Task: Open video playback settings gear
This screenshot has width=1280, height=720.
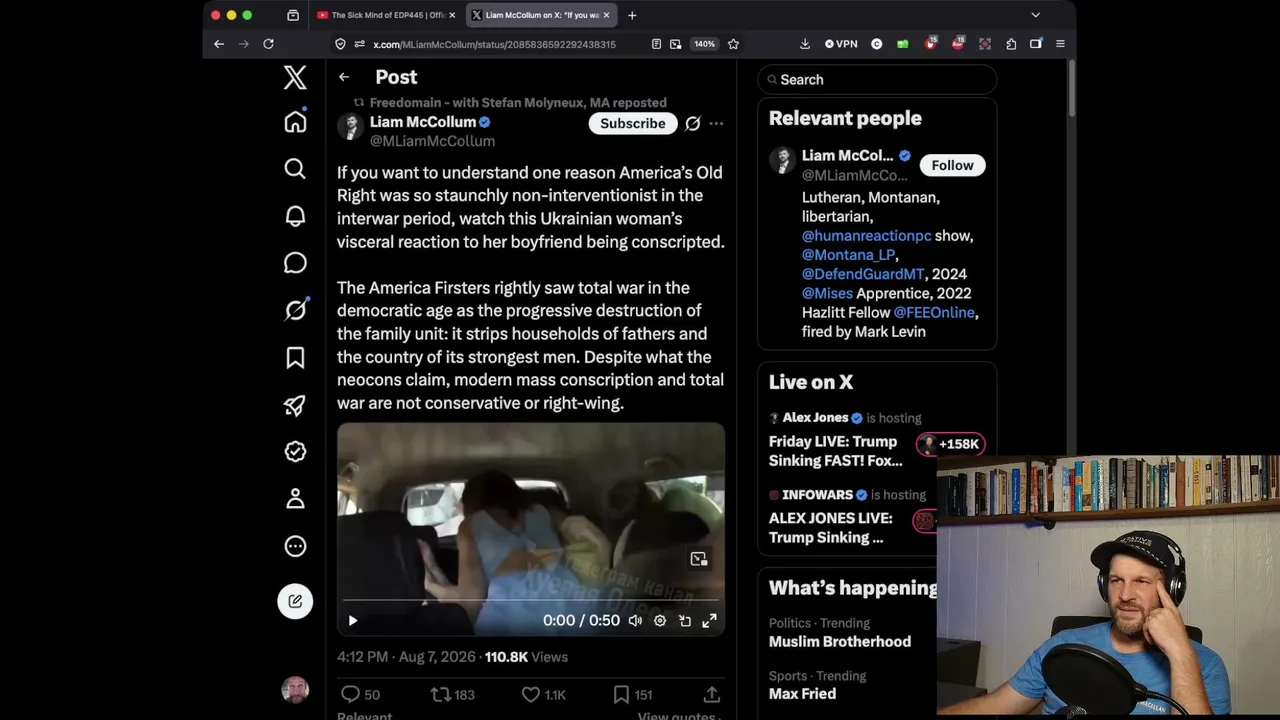Action: click(660, 621)
